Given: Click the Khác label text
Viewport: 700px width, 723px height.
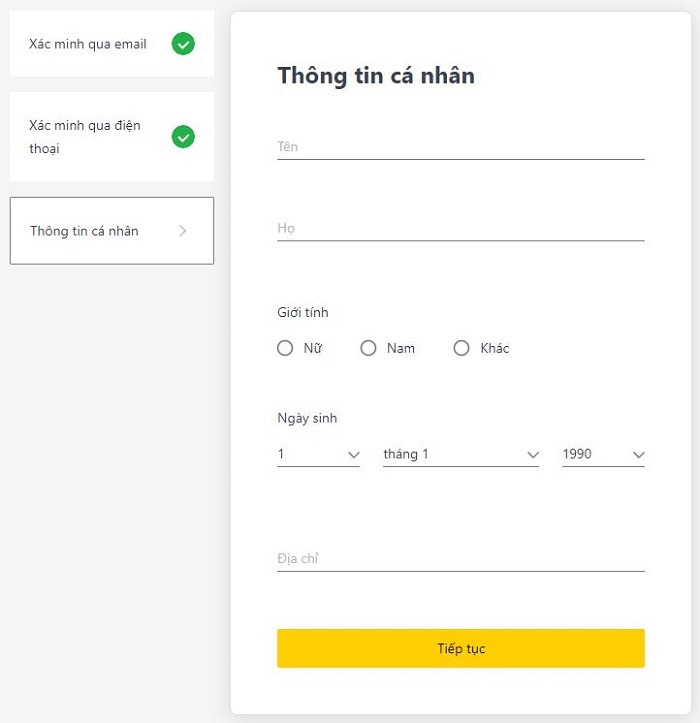Looking at the screenshot, I should click(x=495, y=348).
